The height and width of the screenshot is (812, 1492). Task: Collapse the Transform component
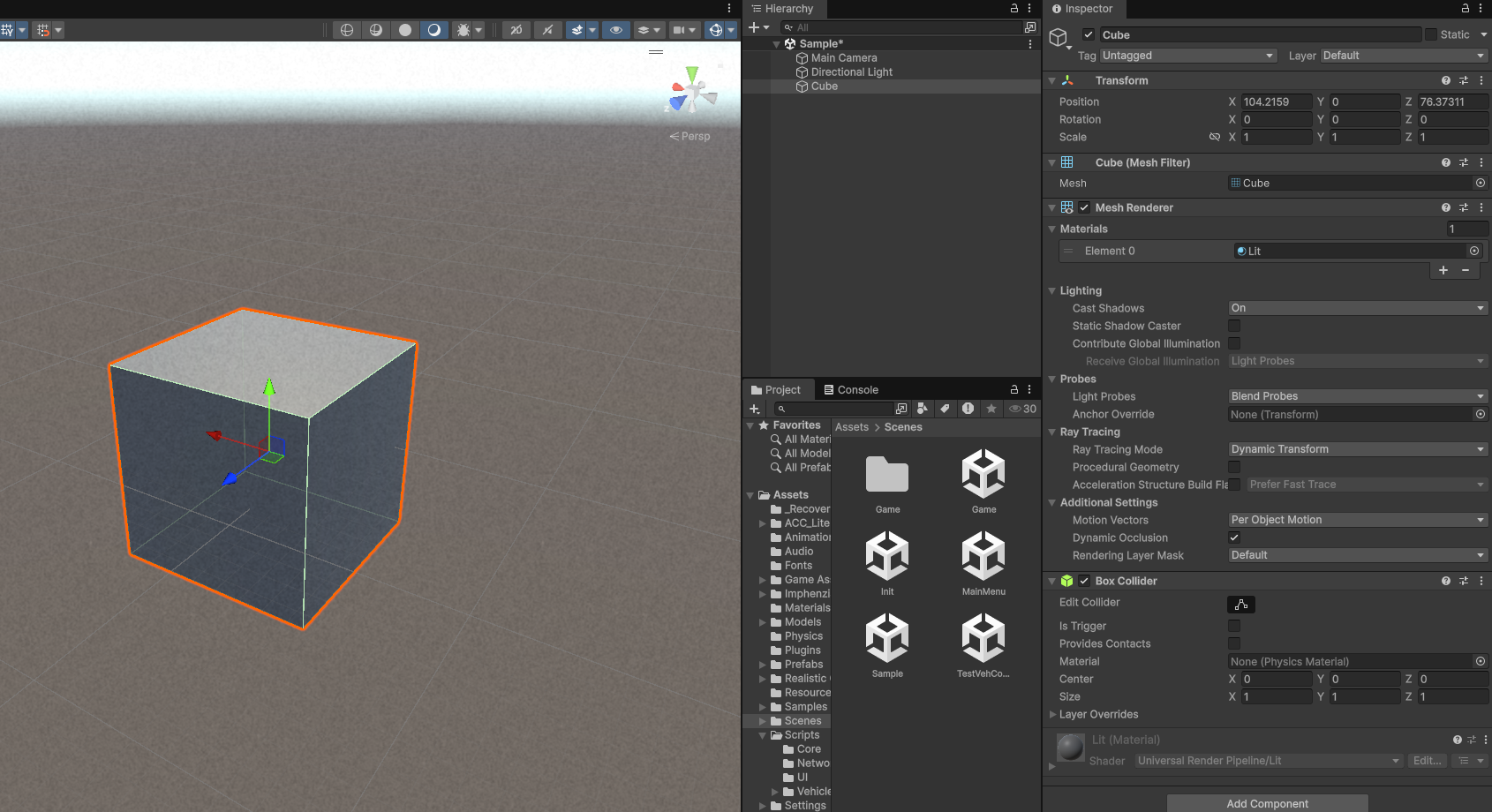pos(1051,80)
